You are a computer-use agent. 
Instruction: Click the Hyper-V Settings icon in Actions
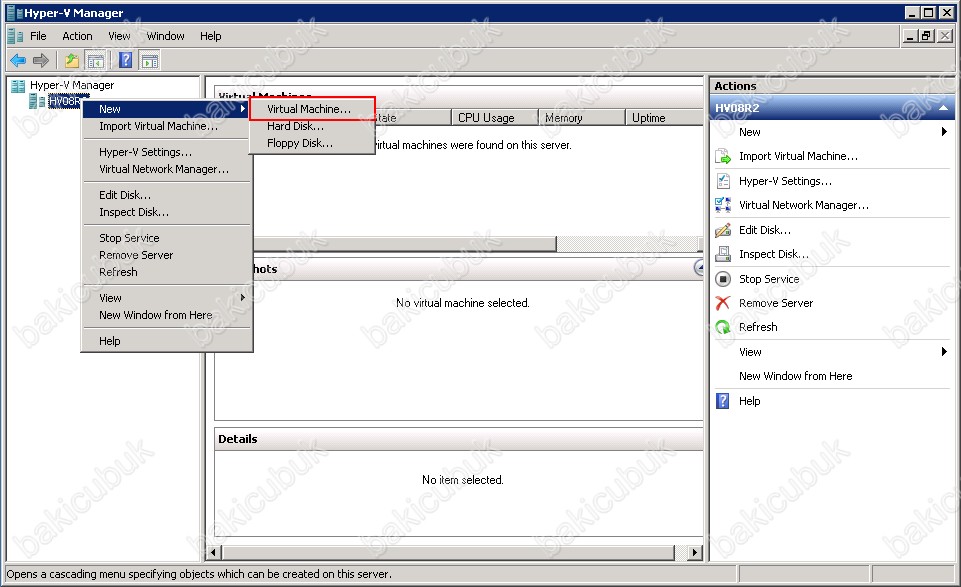point(723,181)
